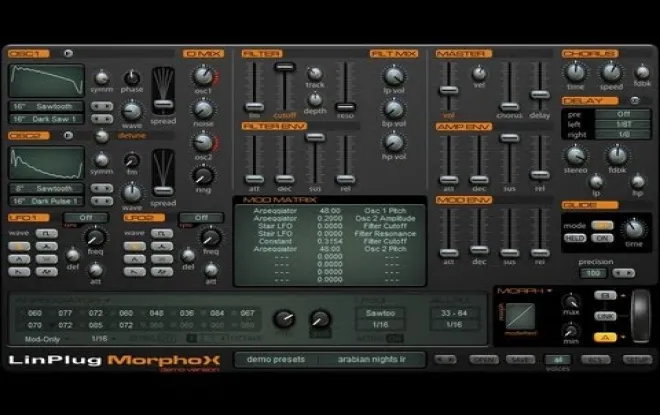Click the filter track knob

coord(314,74)
